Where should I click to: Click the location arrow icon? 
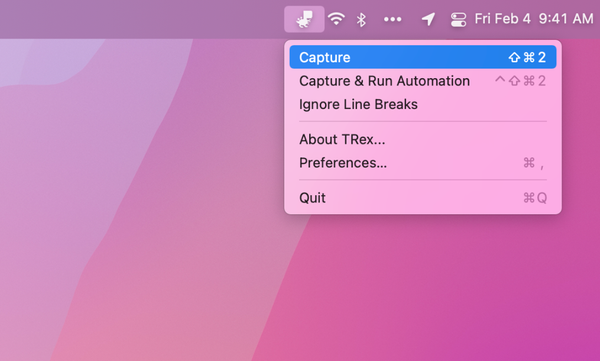pyautogui.click(x=428, y=19)
